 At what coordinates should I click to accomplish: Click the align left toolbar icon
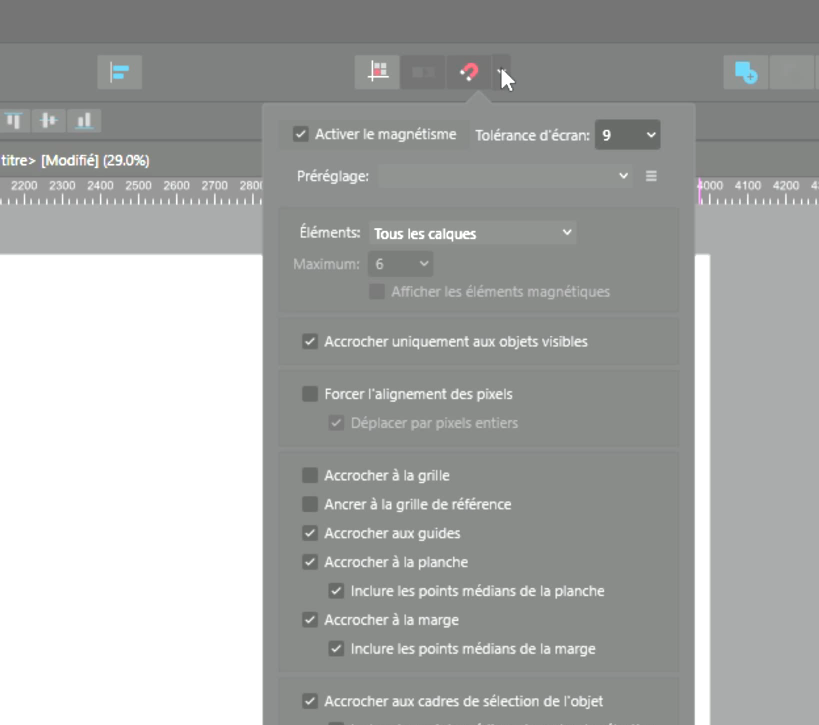click(120, 72)
